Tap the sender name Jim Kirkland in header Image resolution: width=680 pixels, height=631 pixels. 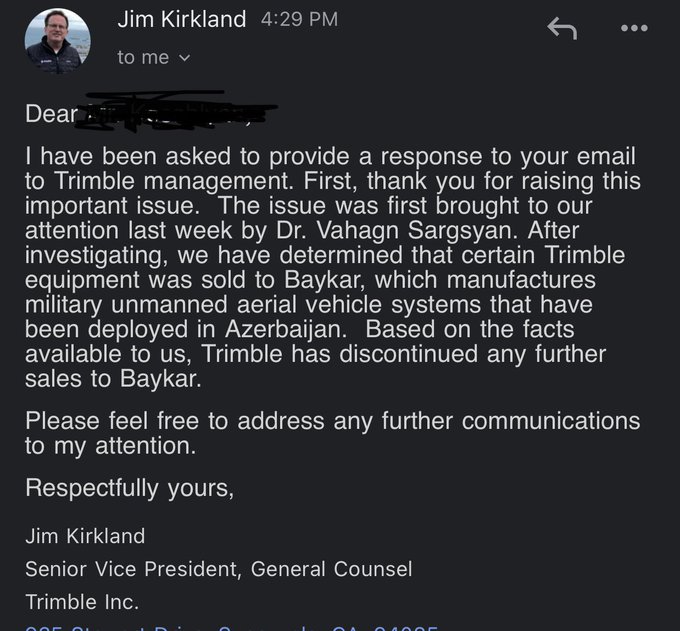[x=181, y=19]
